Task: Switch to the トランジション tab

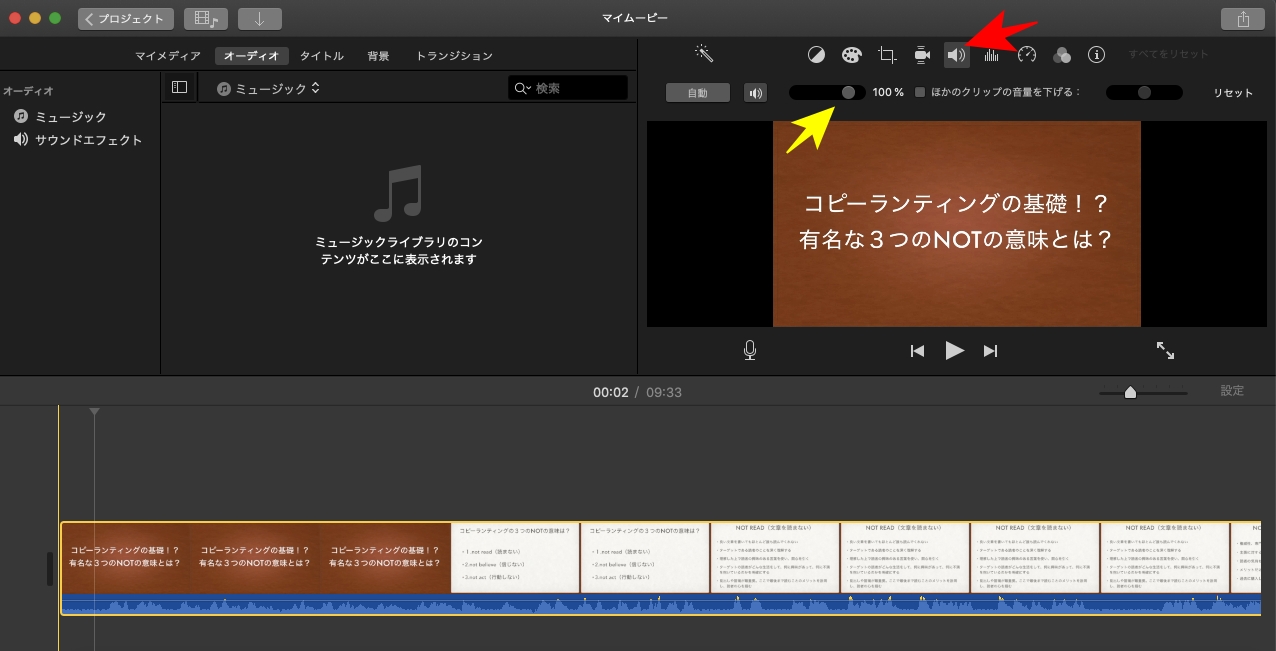Action: pyautogui.click(x=454, y=56)
